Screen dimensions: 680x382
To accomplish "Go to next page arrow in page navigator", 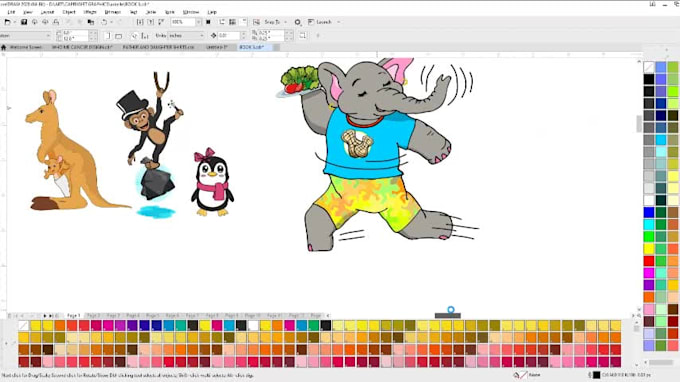I will click(x=45, y=316).
